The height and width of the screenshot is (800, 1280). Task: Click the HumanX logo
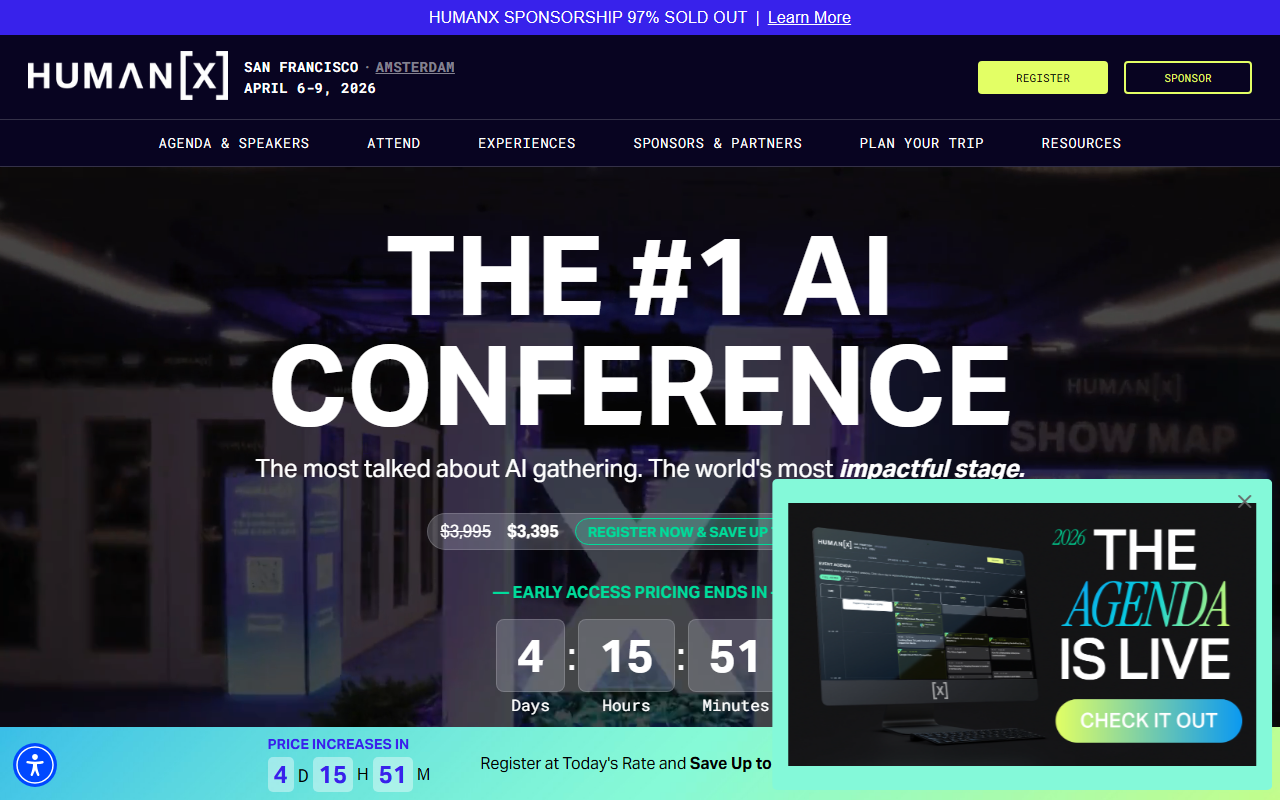point(128,76)
